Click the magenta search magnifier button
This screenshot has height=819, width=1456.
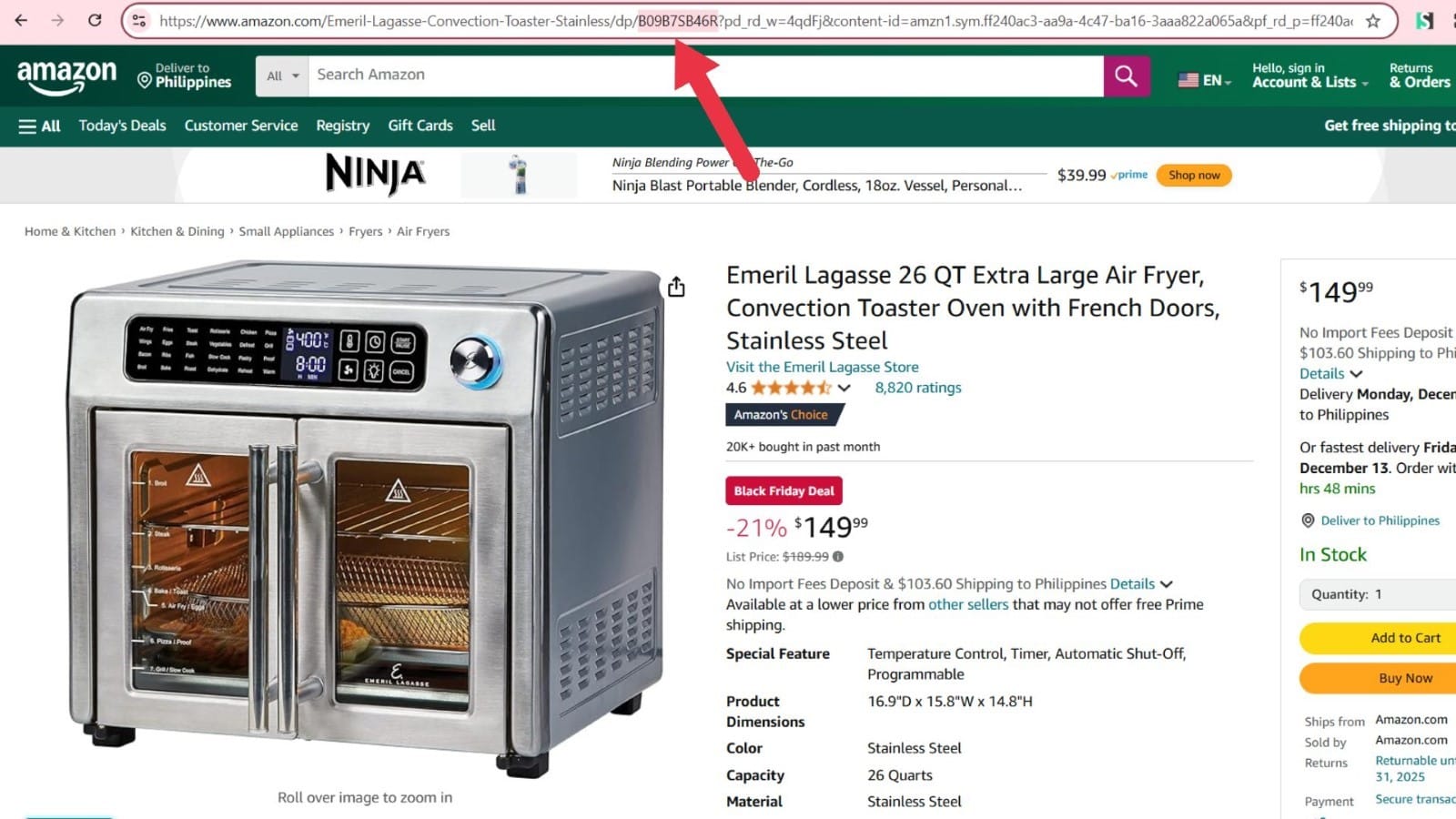point(1126,76)
